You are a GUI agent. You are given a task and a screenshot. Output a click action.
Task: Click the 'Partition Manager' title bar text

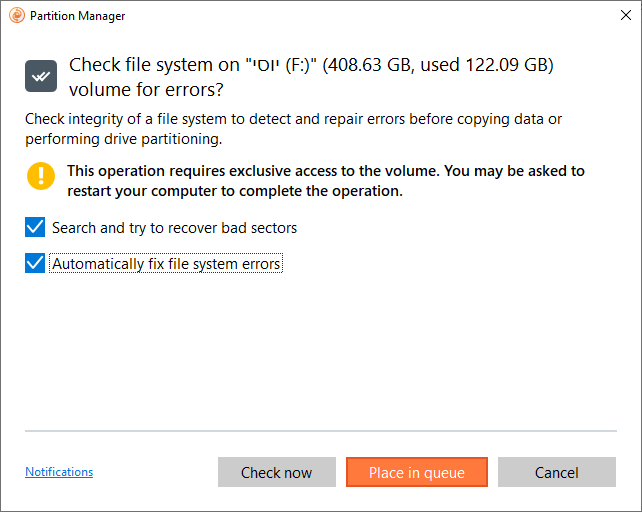(x=77, y=16)
